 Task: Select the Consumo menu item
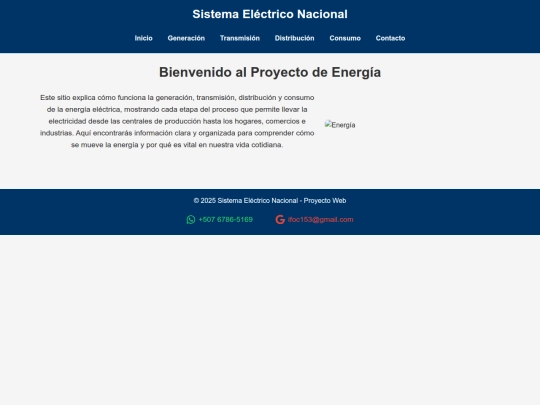pos(345,38)
